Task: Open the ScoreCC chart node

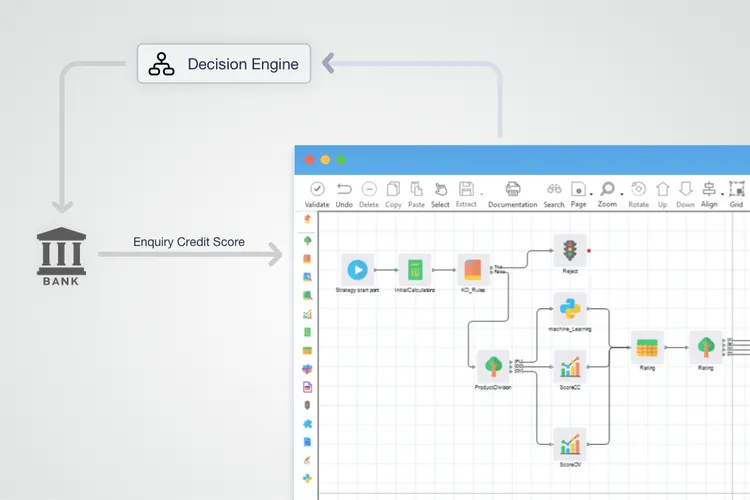Action: (x=570, y=366)
